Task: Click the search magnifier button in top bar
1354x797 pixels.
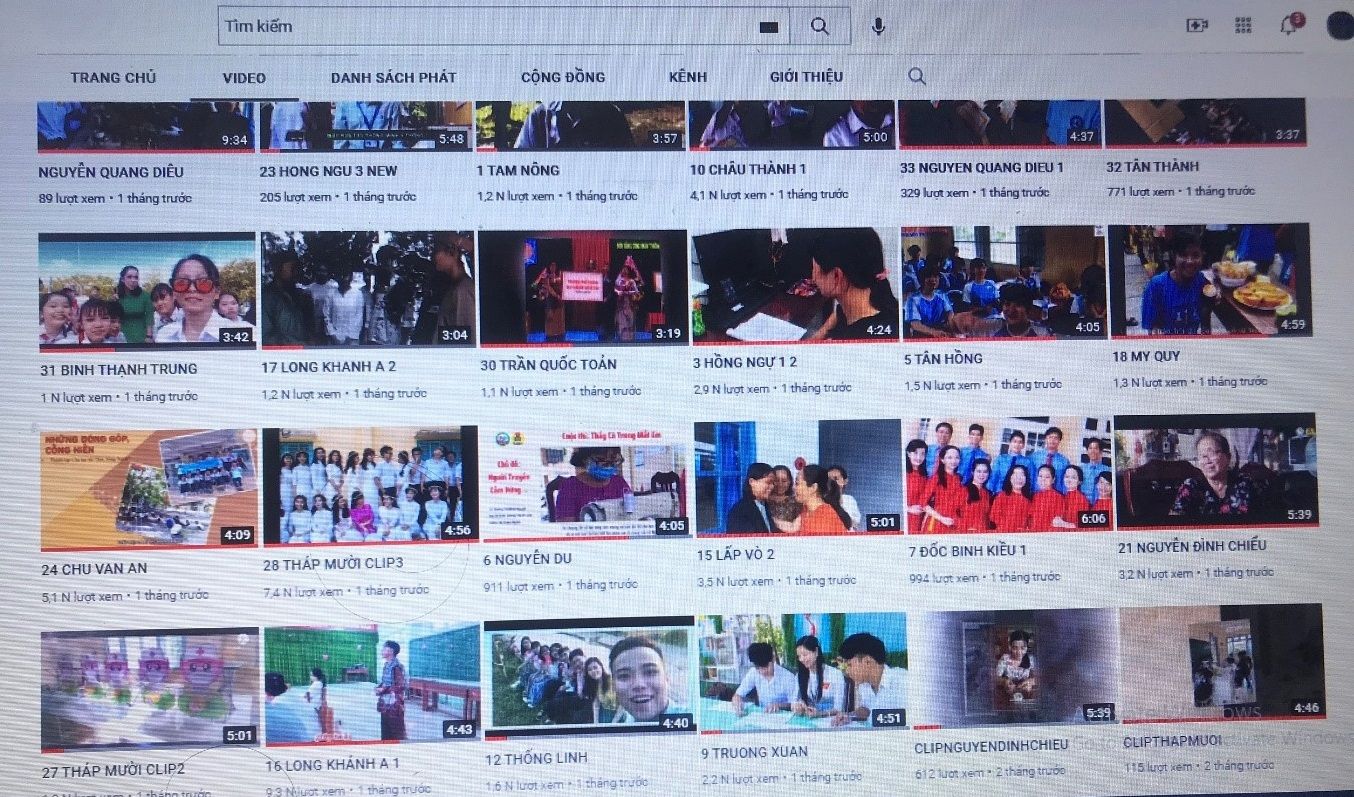Action: click(x=820, y=27)
